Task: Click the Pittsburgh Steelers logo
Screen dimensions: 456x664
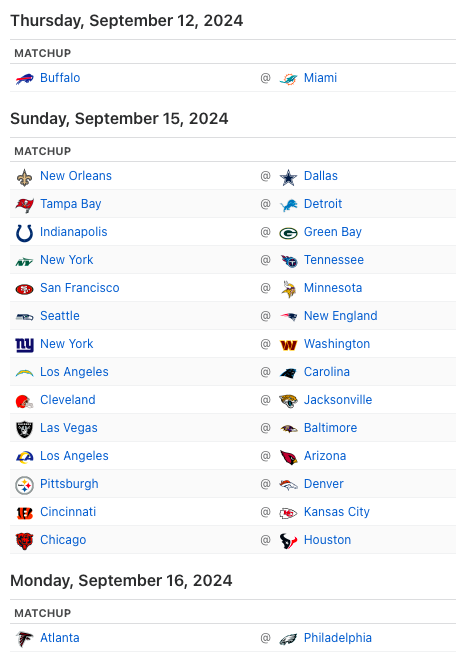Action: pyautogui.click(x=24, y=485)
